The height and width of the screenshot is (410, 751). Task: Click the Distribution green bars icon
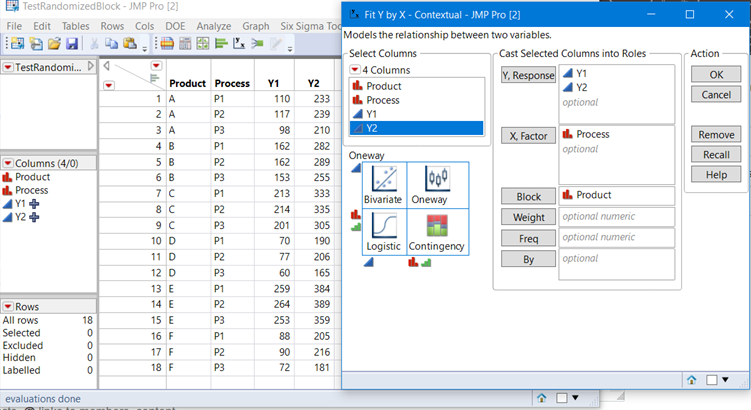(221, 44)
